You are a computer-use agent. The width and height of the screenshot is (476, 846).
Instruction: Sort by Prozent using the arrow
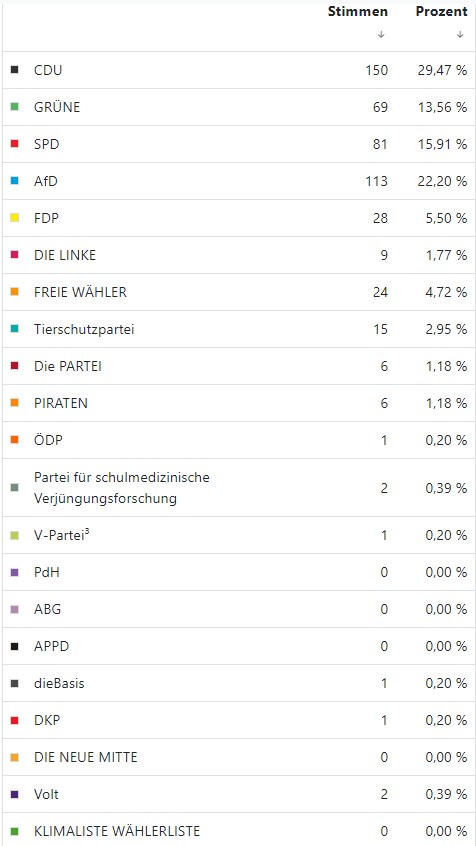[460, 34]
